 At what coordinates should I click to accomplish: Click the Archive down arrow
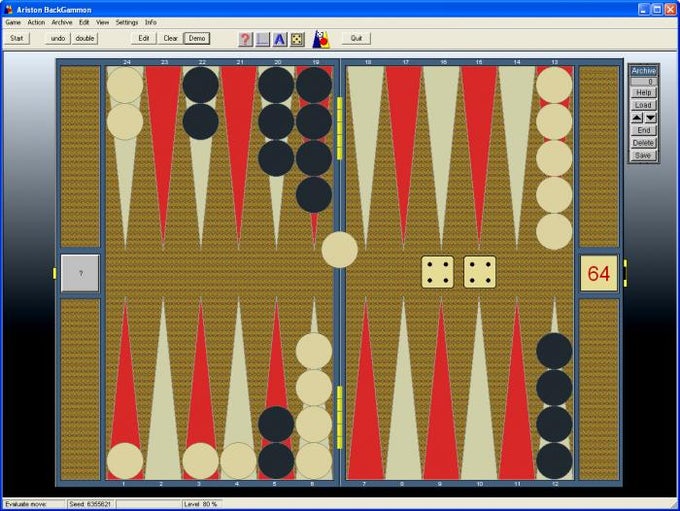tap(651, 118)
